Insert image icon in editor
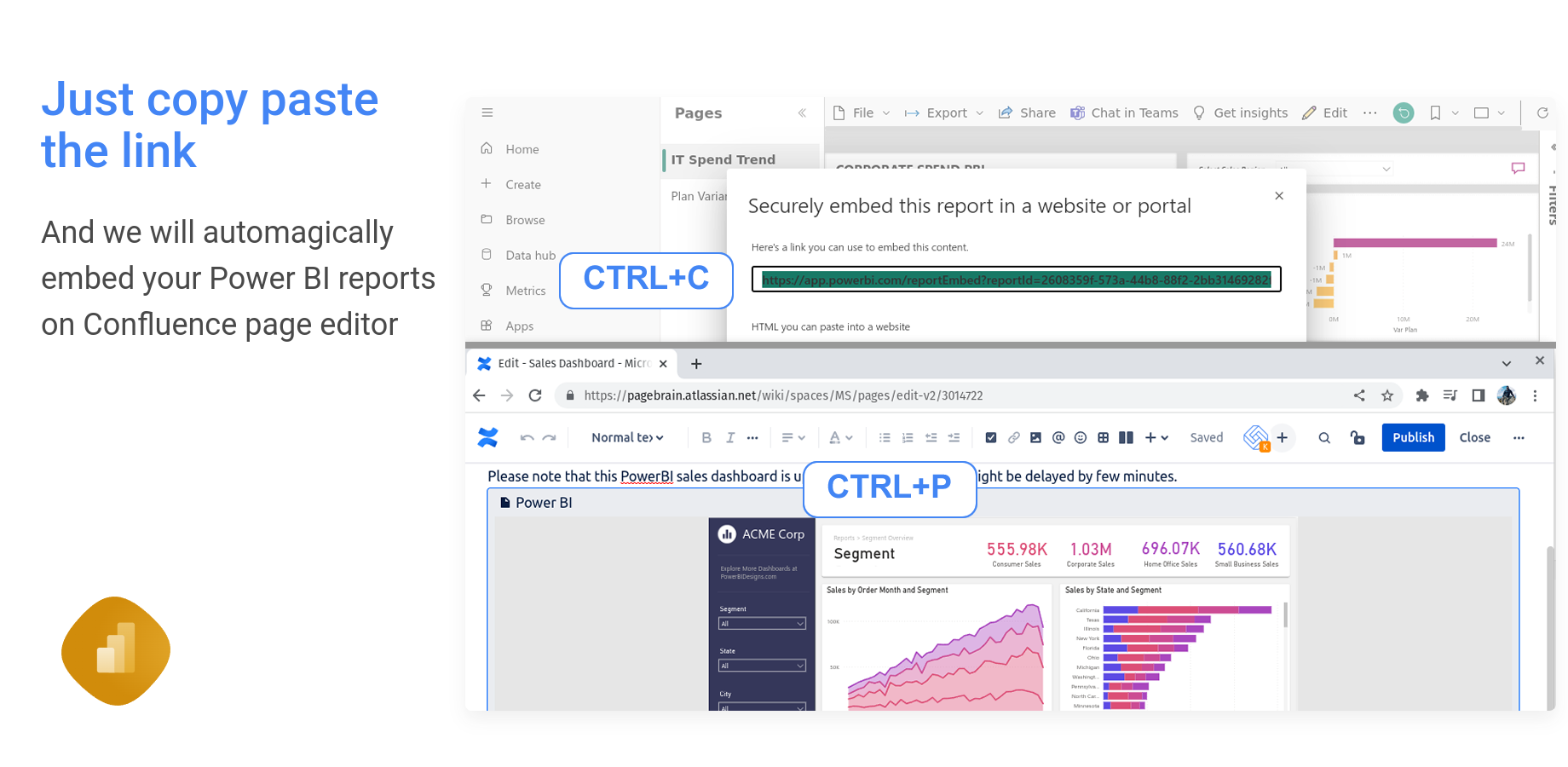Screen dimensions: 1568x767 [x=1035, y=437]
